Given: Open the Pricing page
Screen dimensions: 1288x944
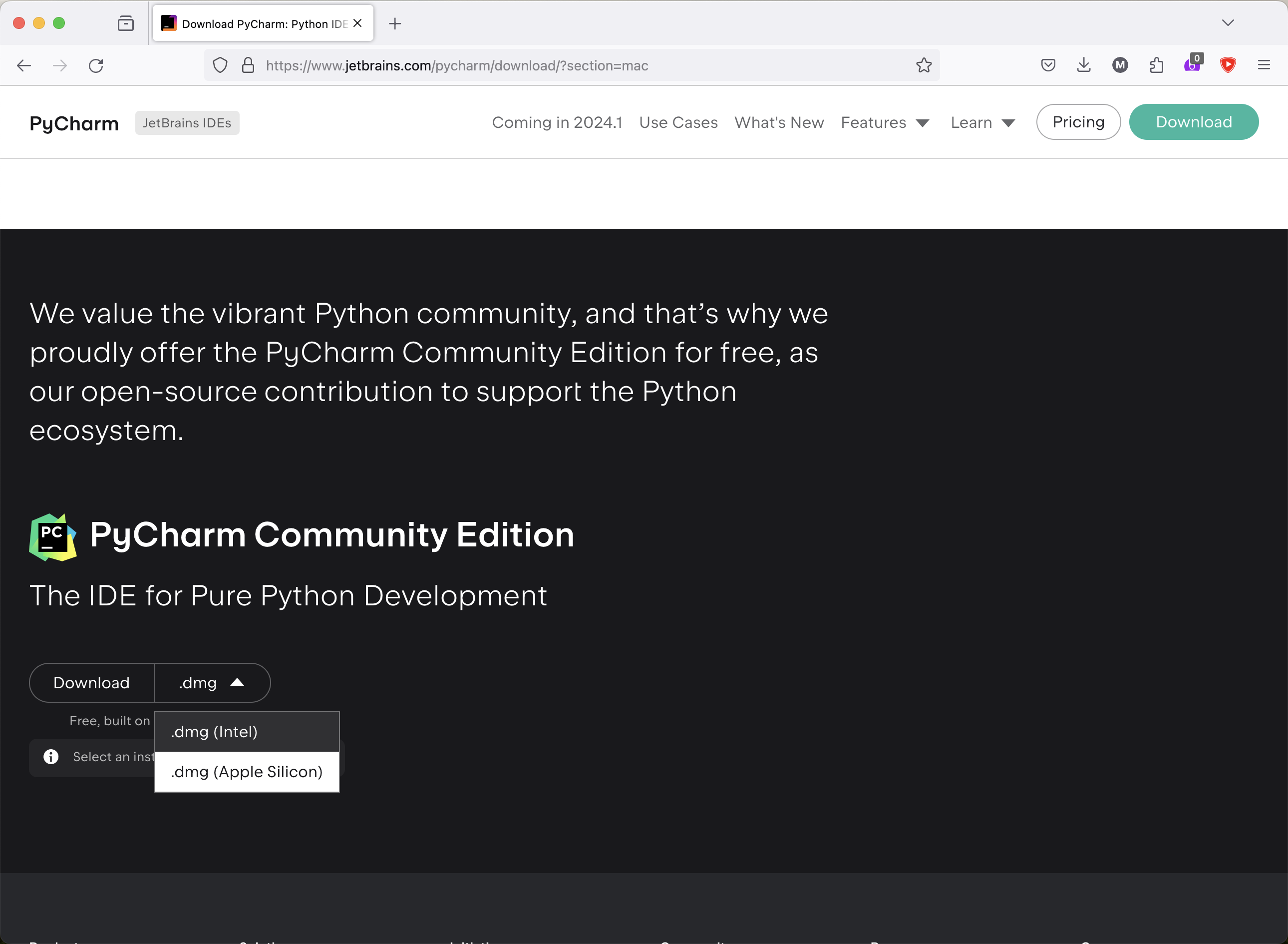Looking at the screenshot, I should tap(1078, 122).
